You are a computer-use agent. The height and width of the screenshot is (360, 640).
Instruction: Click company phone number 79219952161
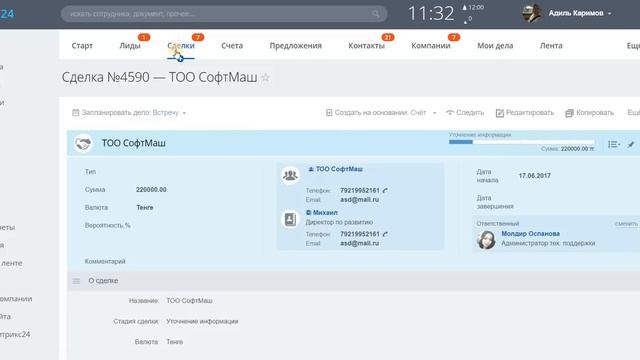360,191
